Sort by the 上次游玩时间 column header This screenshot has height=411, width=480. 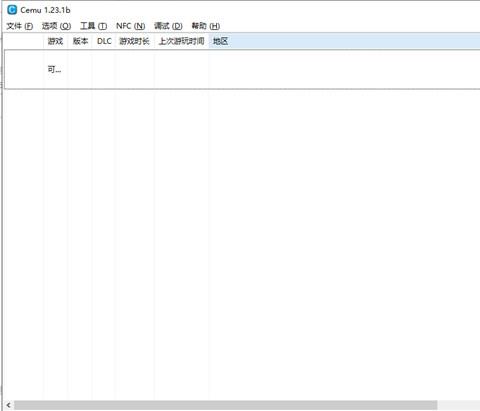[x=181, y=41]
